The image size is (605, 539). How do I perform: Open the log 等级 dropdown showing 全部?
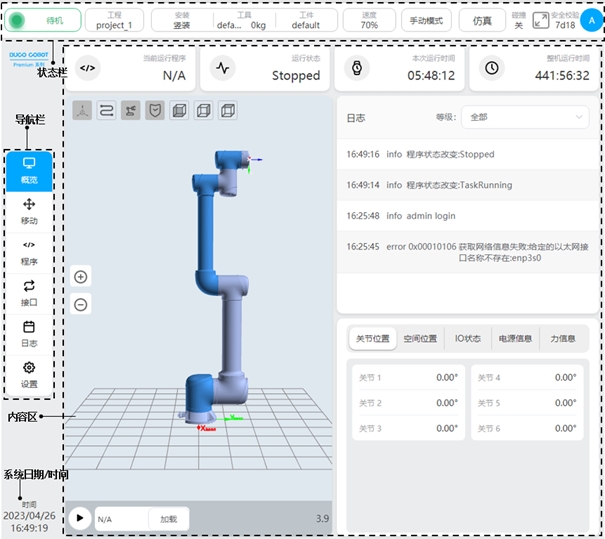[525, 117]
